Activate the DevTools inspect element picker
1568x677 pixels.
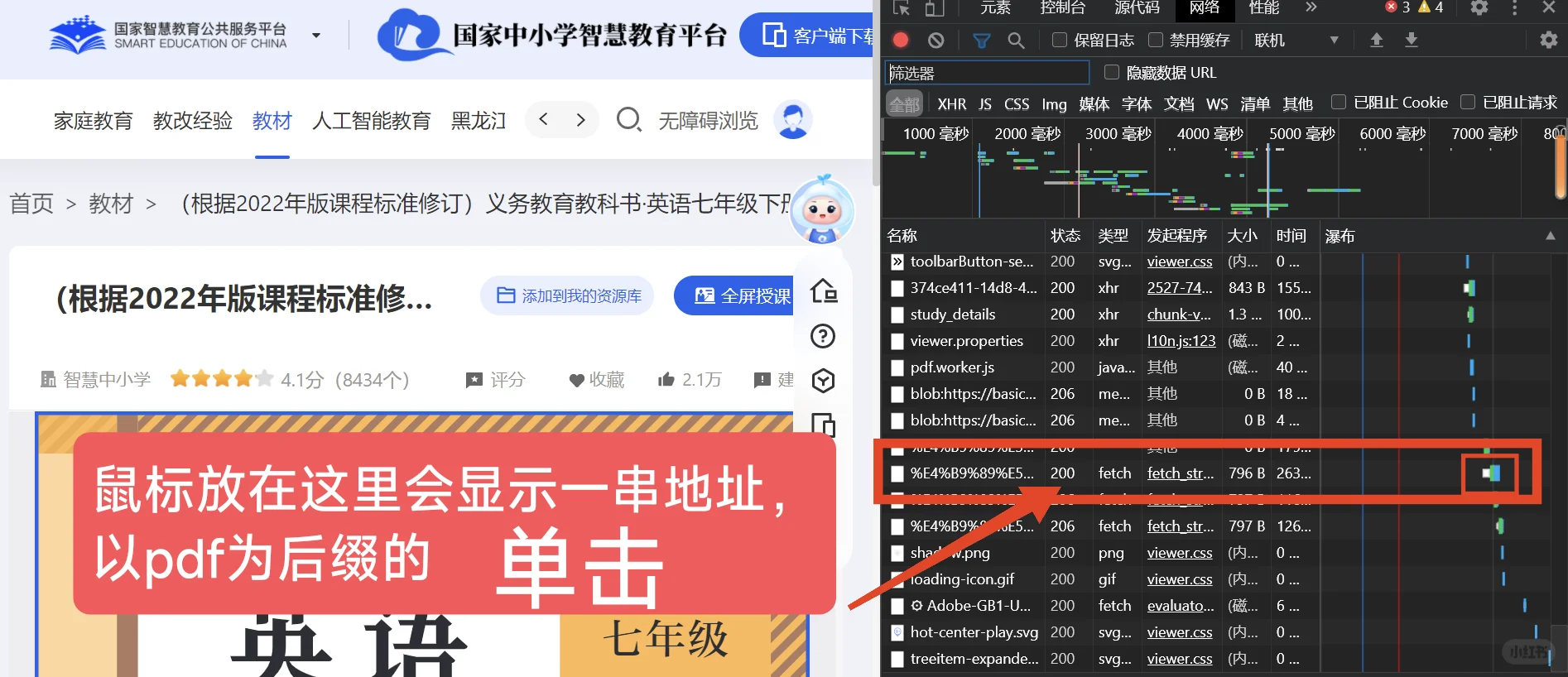pos(902,7)
